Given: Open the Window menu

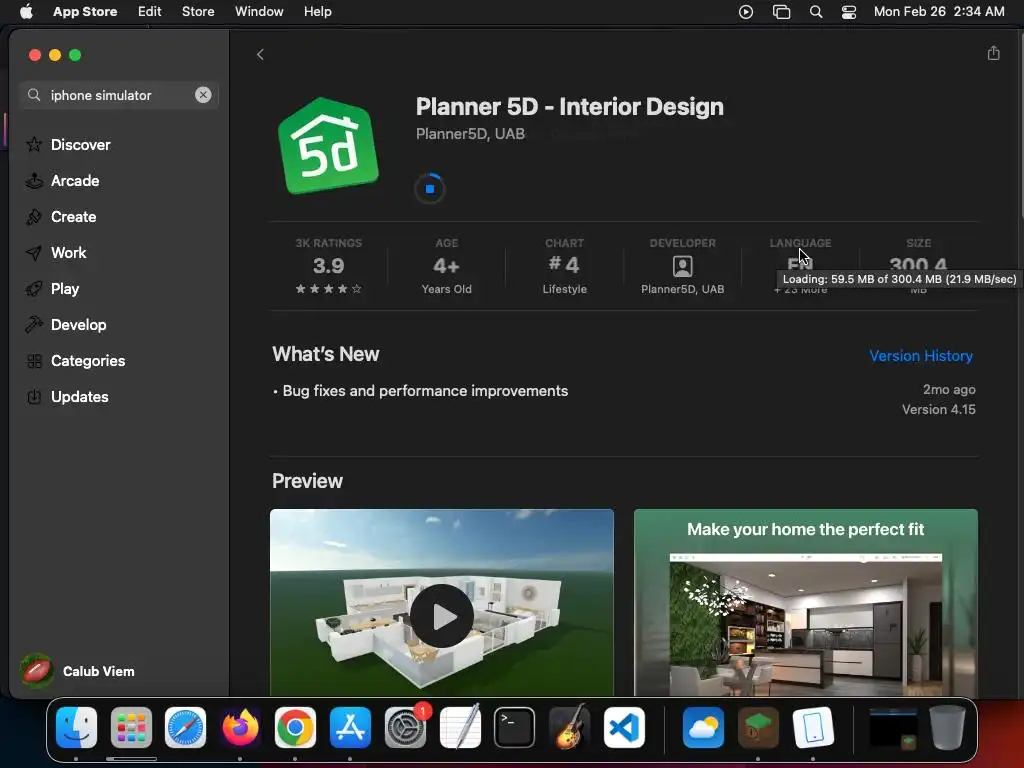Looking at the screenshot, I should click(259, 12).
